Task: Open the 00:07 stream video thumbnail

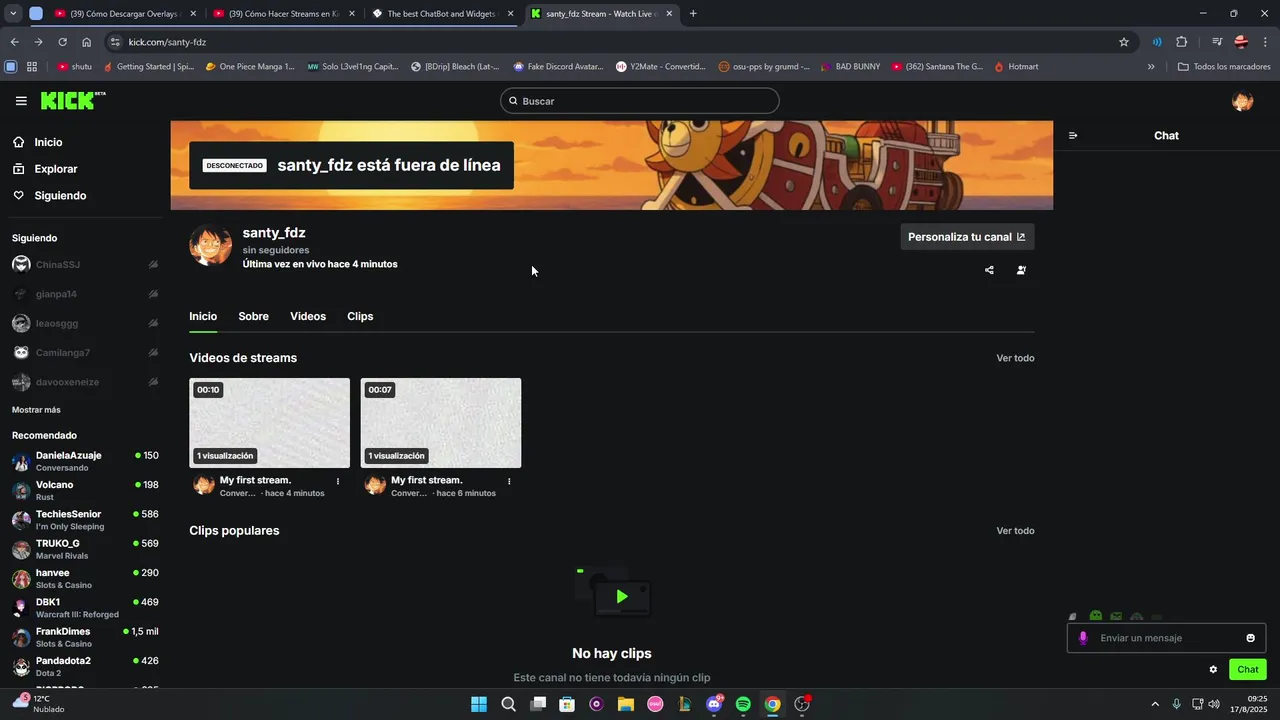Action: coord(441,423)
